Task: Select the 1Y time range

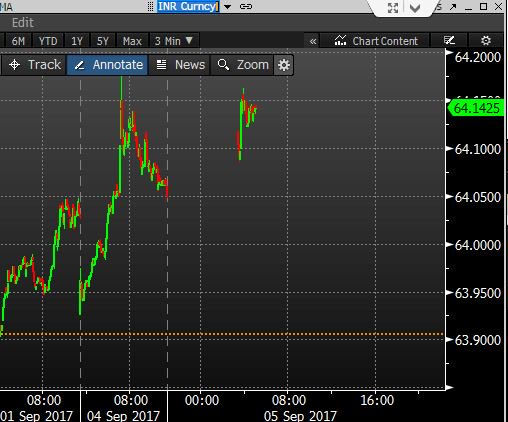Action: [x=77, y=41]
